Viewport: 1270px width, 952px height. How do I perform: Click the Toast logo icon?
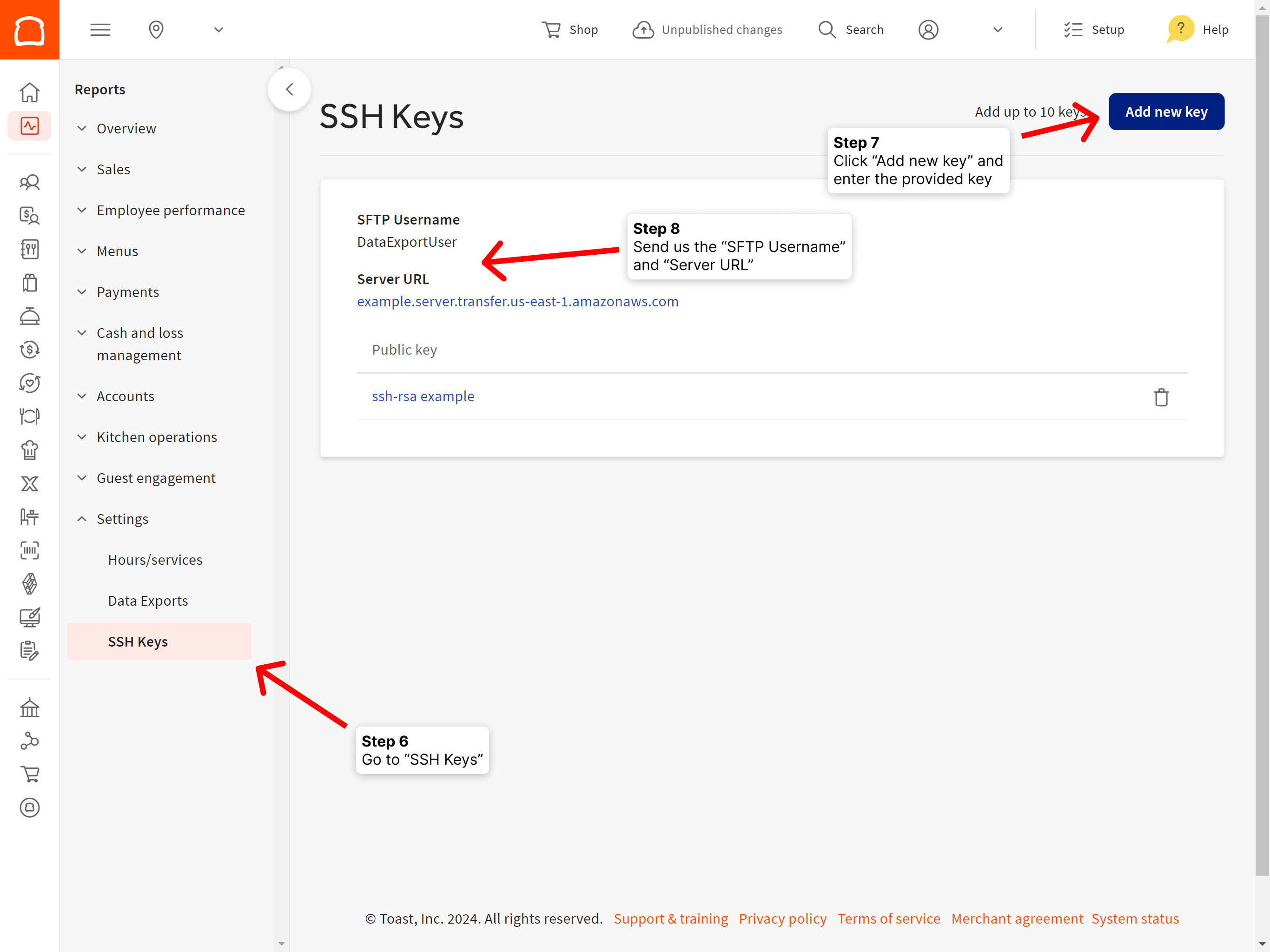tap(29, 29)
